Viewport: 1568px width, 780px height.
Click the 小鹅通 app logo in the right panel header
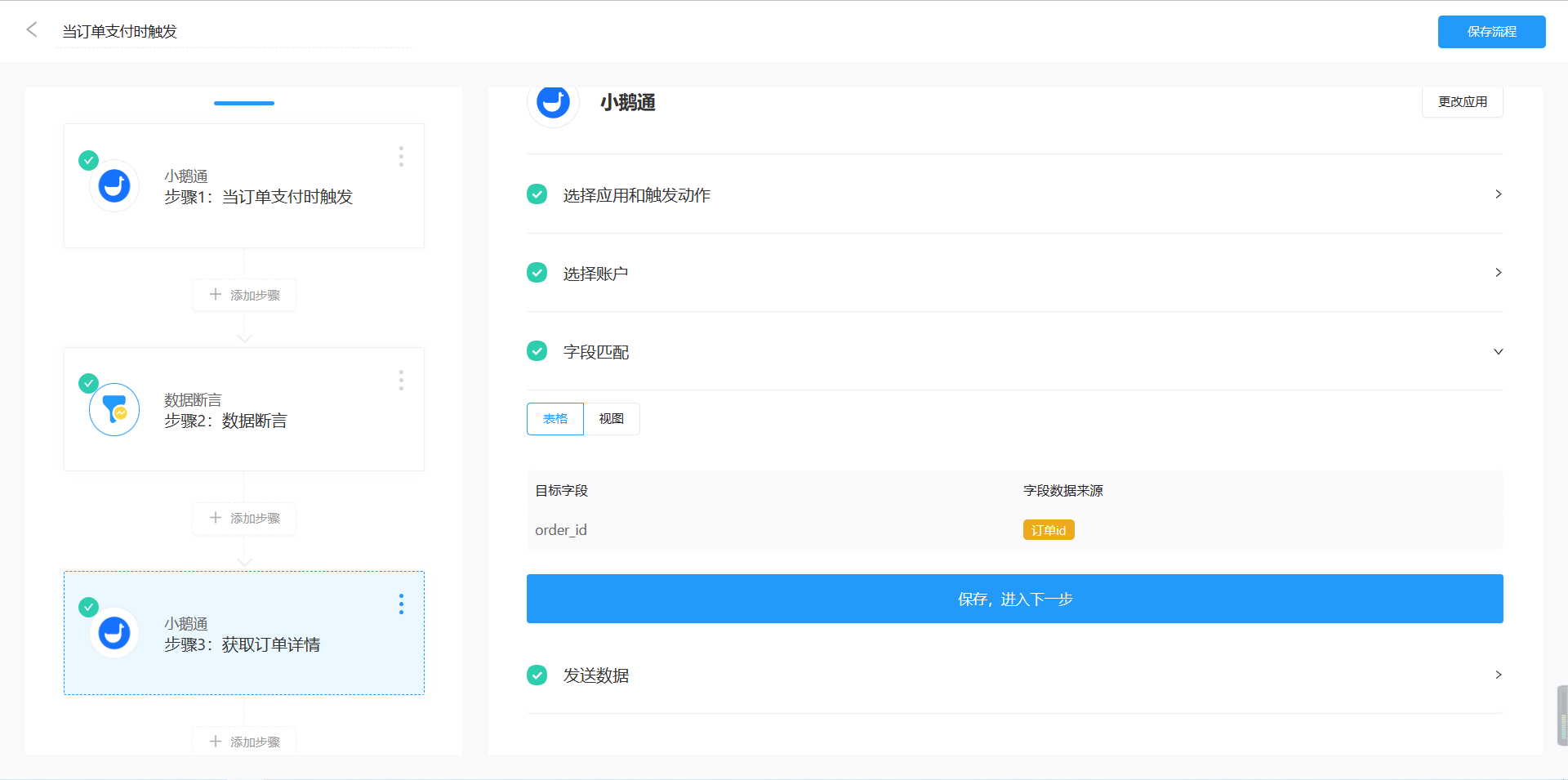(553, 103)
